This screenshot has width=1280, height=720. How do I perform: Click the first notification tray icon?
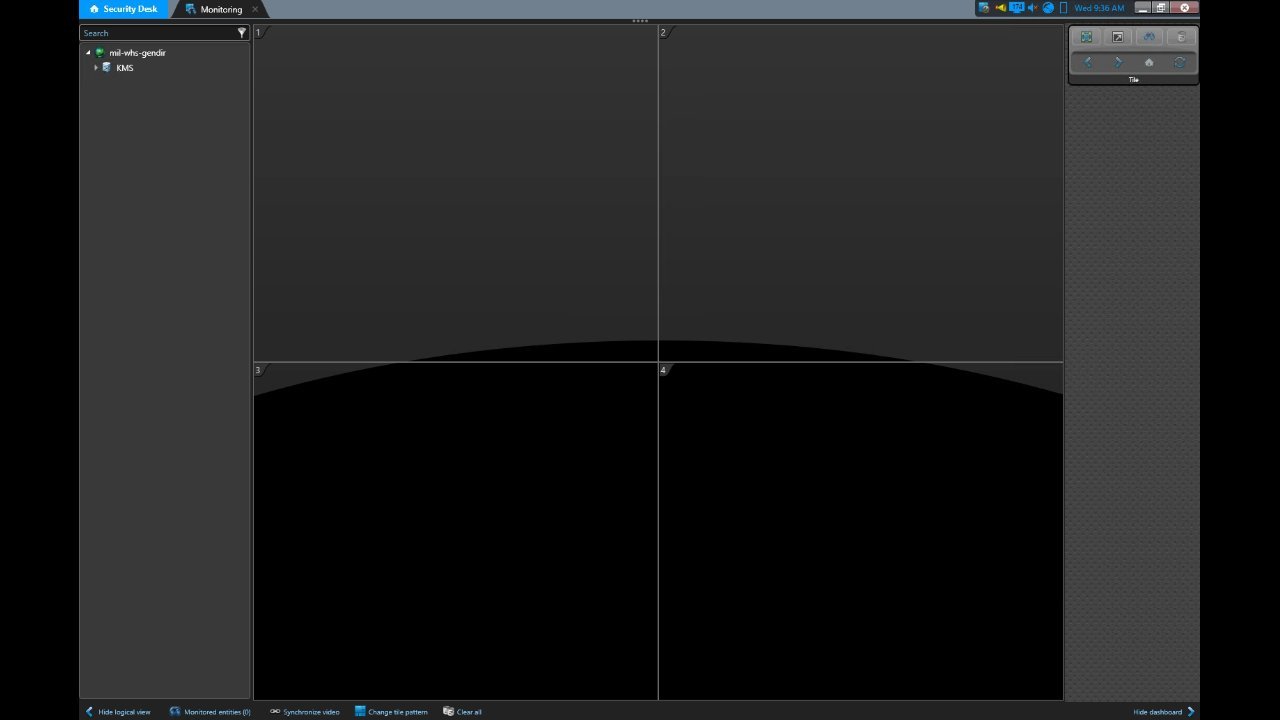pos(984,8)
